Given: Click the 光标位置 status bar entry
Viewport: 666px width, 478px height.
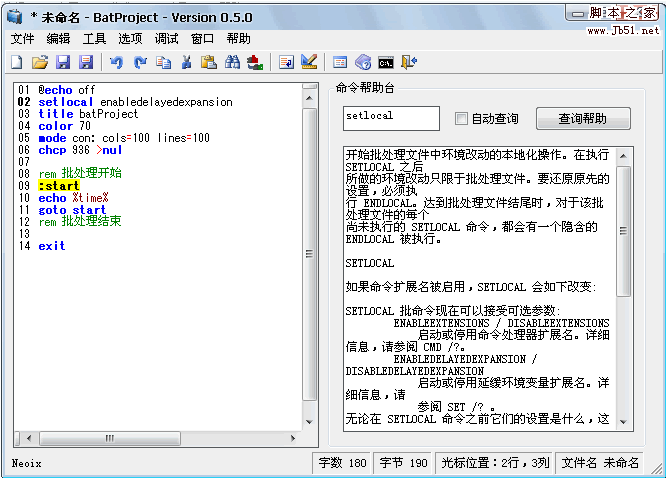Looking at the screenshot, I should coord(495,463).
